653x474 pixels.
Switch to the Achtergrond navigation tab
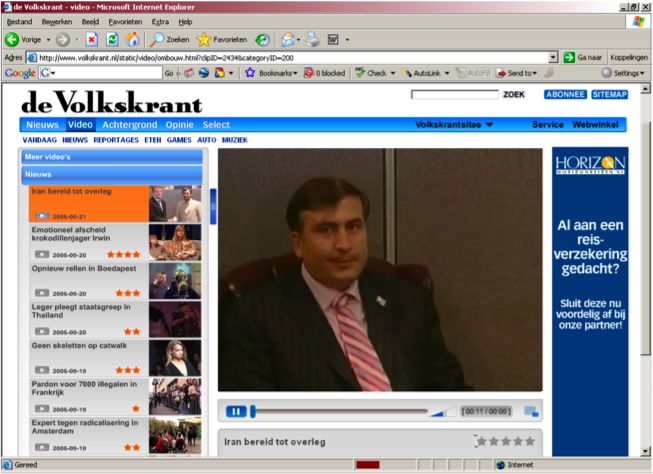click(x=130, y=125)
